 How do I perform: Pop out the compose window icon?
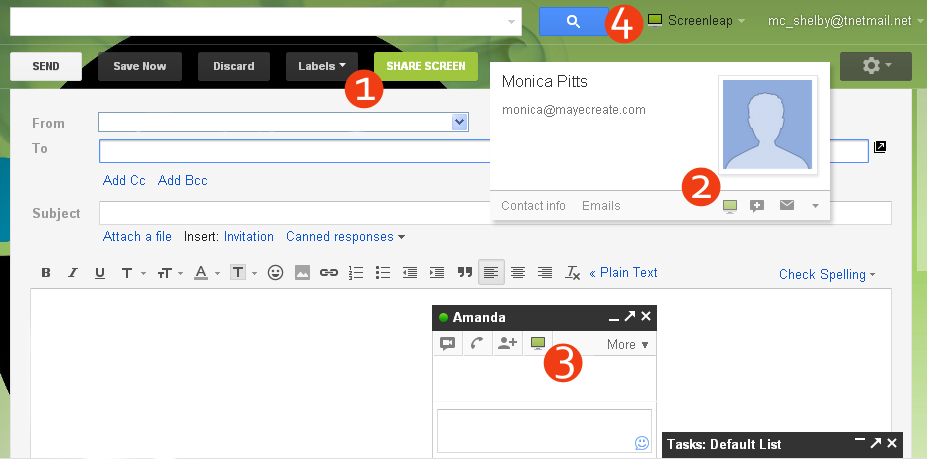(x=880, y=147)
